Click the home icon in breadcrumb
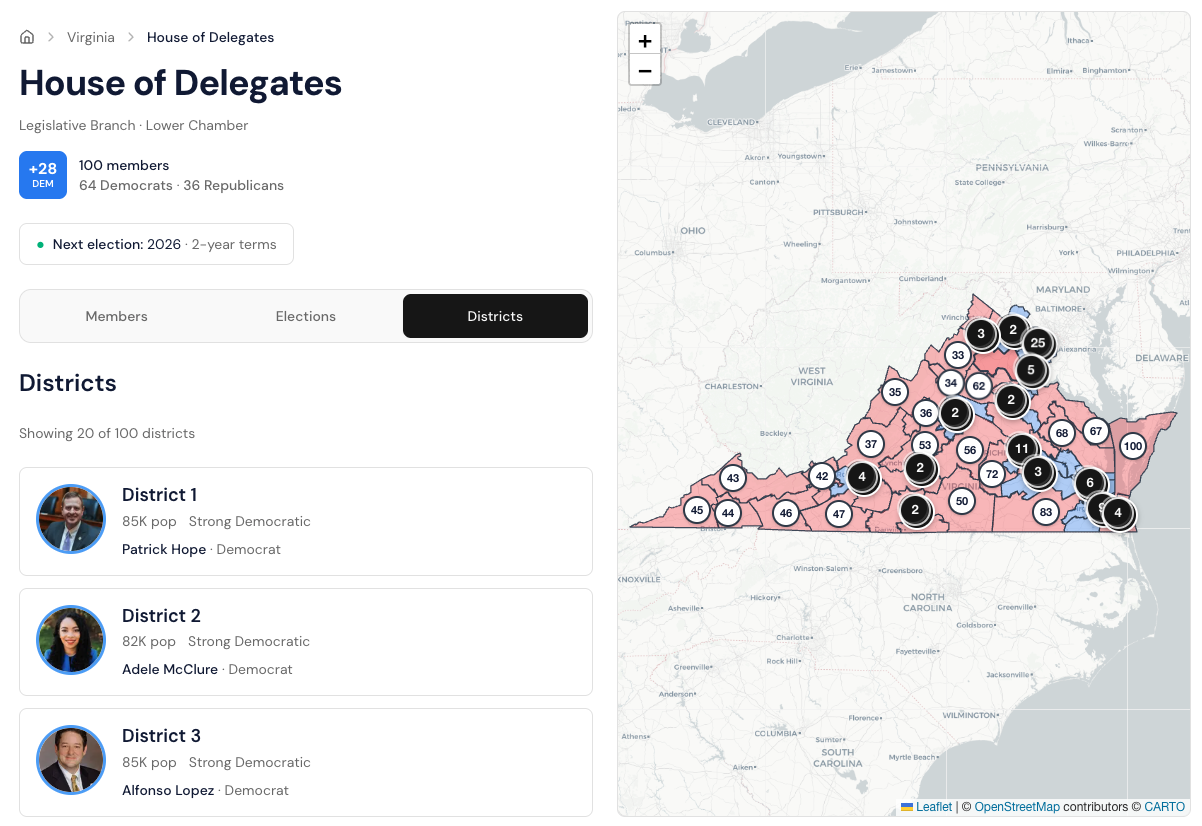Image resolution: width=1202 pixels, height=826 pixels. tap(27, 37)
